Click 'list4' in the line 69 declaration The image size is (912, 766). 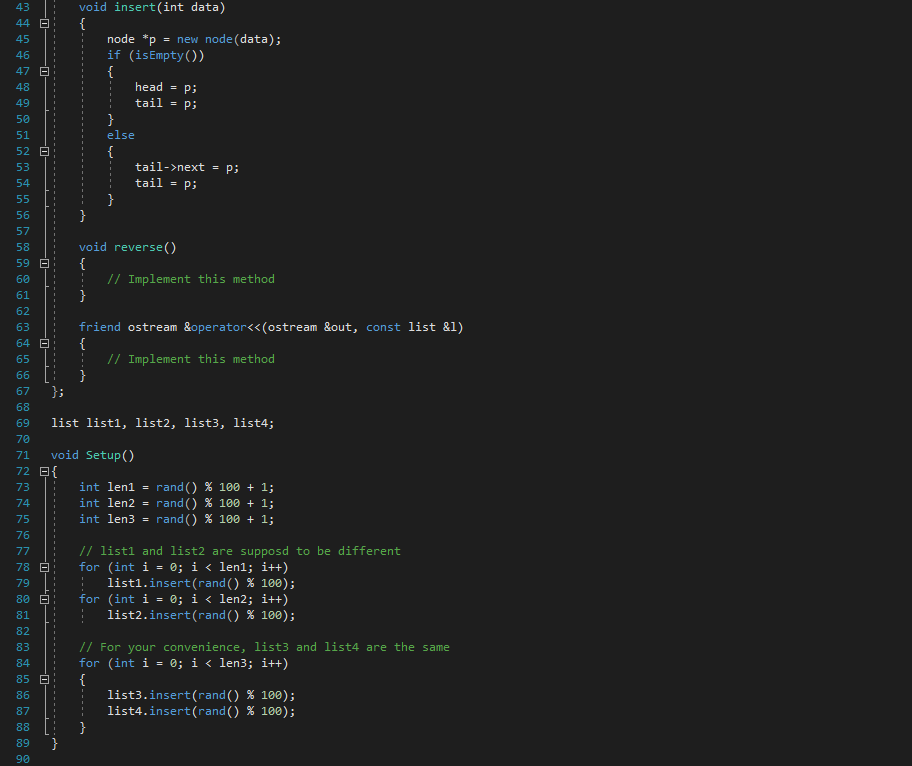coord(251,423)
